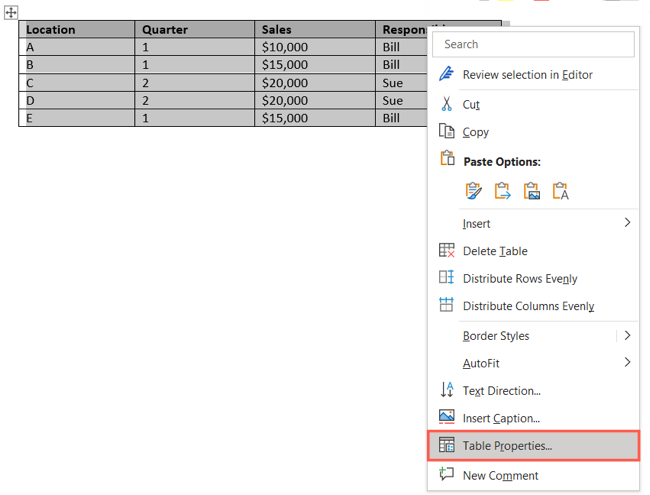650x495 pixels.
Task: Open Table Properties from context menu
Action: 507,446
